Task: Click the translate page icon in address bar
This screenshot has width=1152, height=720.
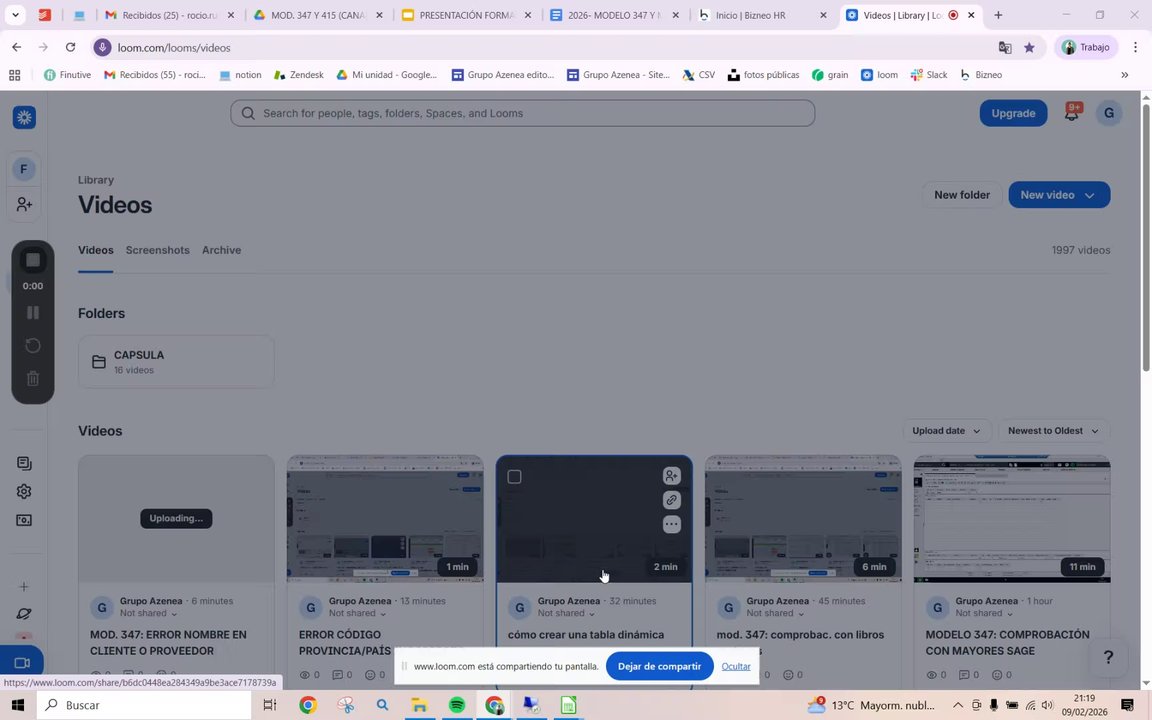Action: pos(1004,48)
